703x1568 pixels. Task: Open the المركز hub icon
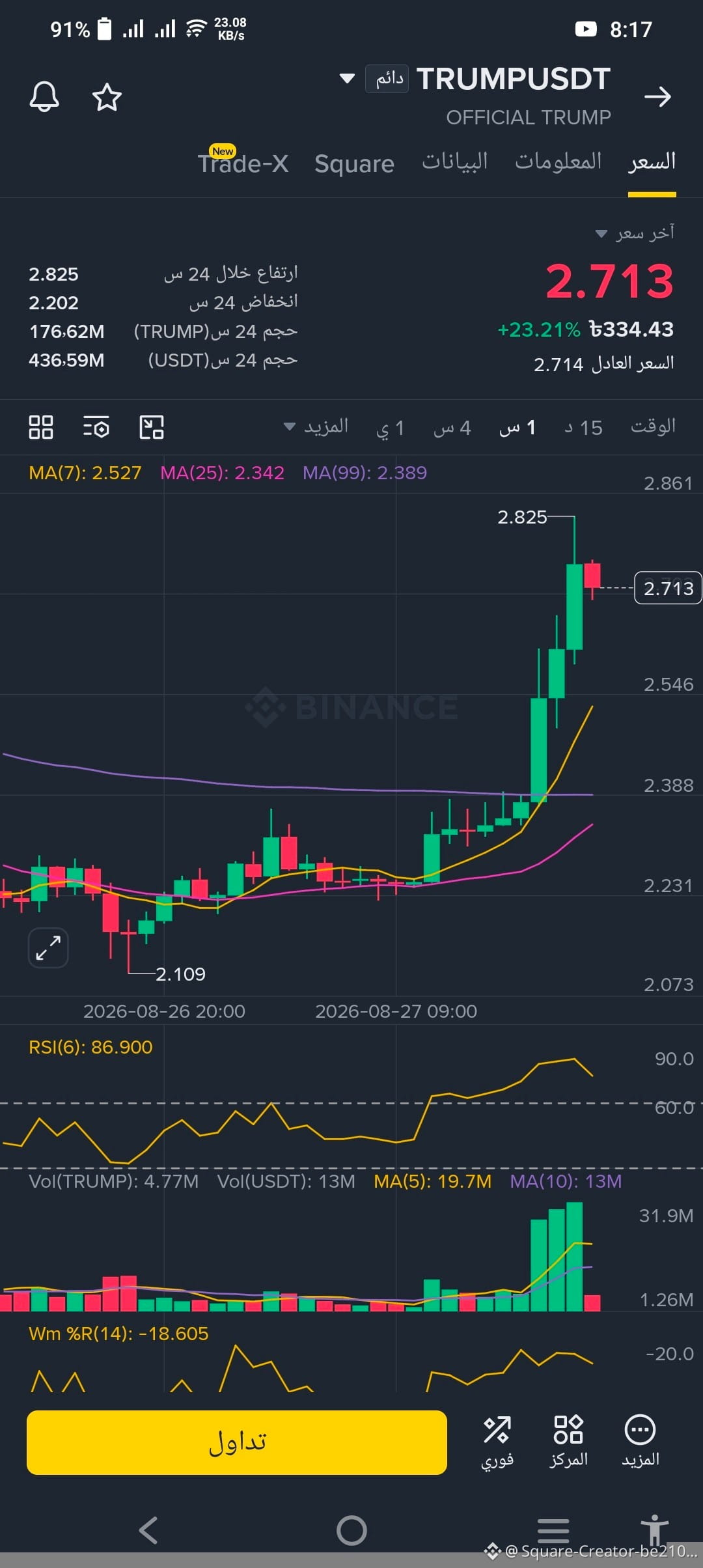568,1442
